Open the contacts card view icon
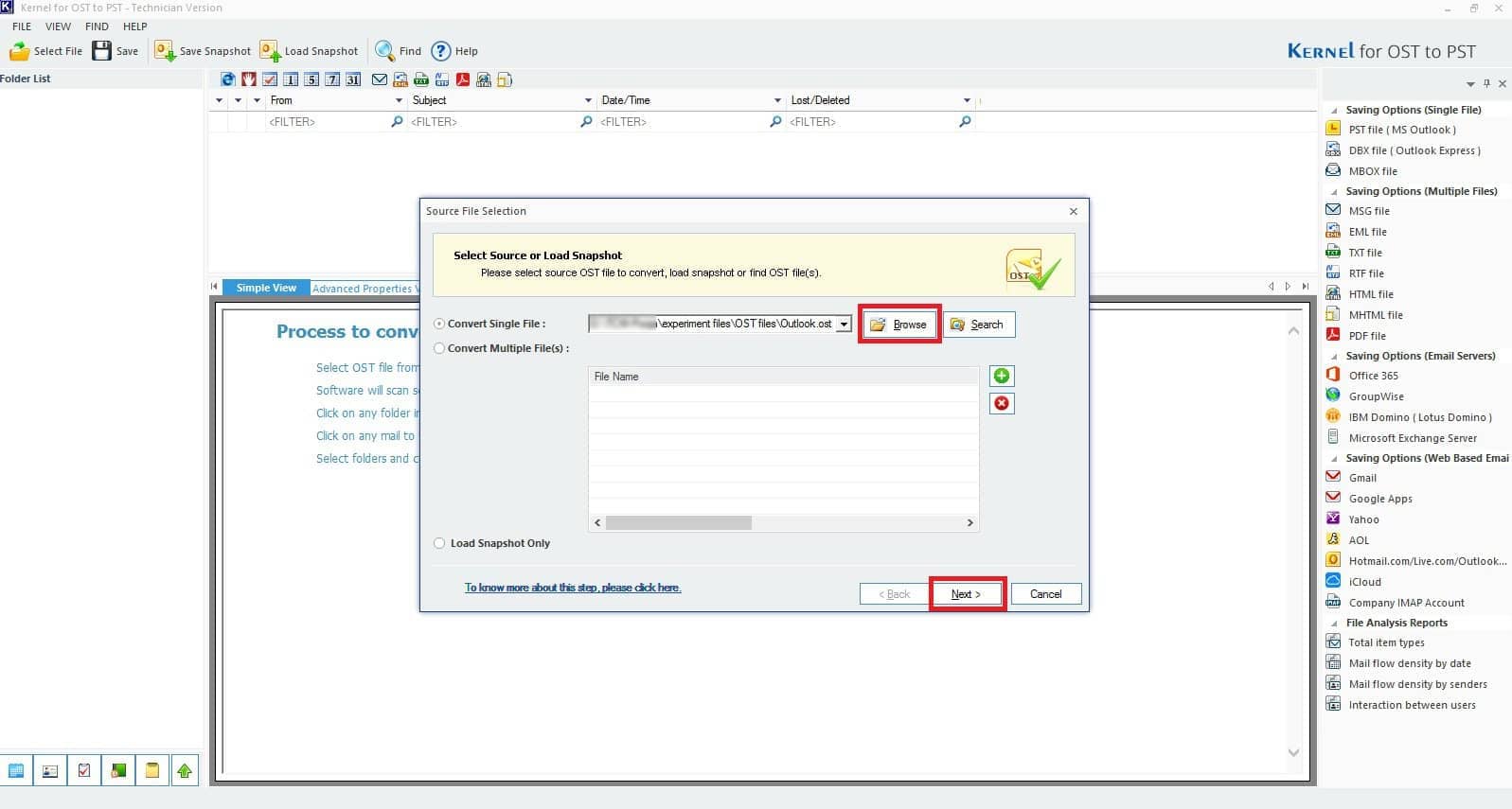Image resolution: width=1512 pixels, height=809 pixels. [50, 771]
